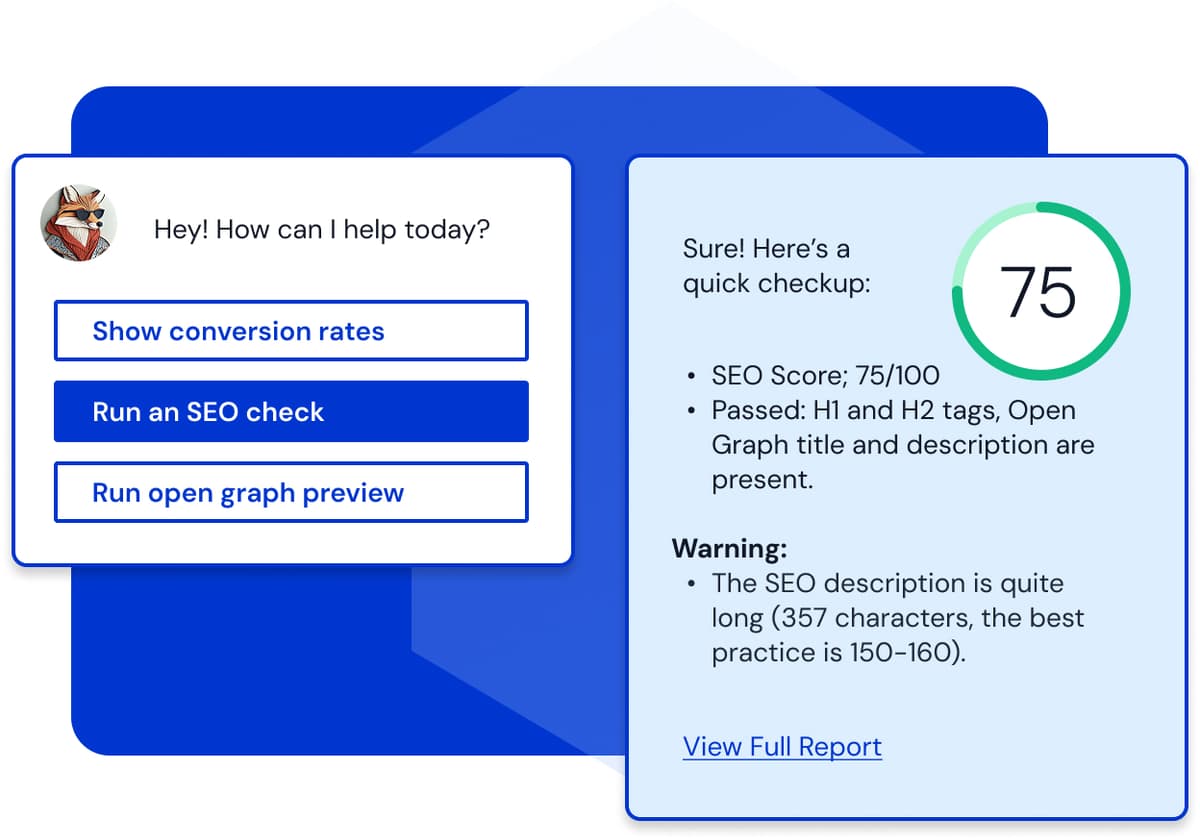Click the '357 characters' text in the warning
Viewport: 1200px width, 840px height.
[x=870, y=618]
